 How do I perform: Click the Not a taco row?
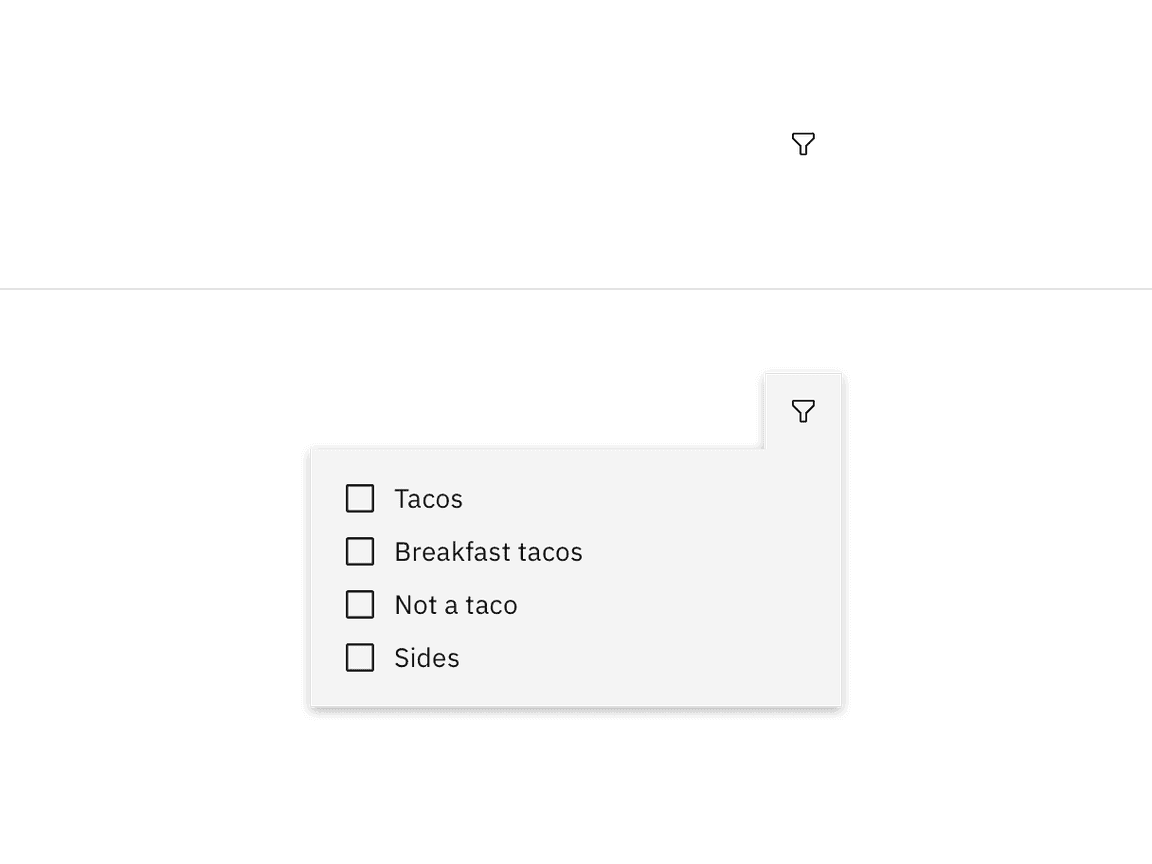coord(455,604)
